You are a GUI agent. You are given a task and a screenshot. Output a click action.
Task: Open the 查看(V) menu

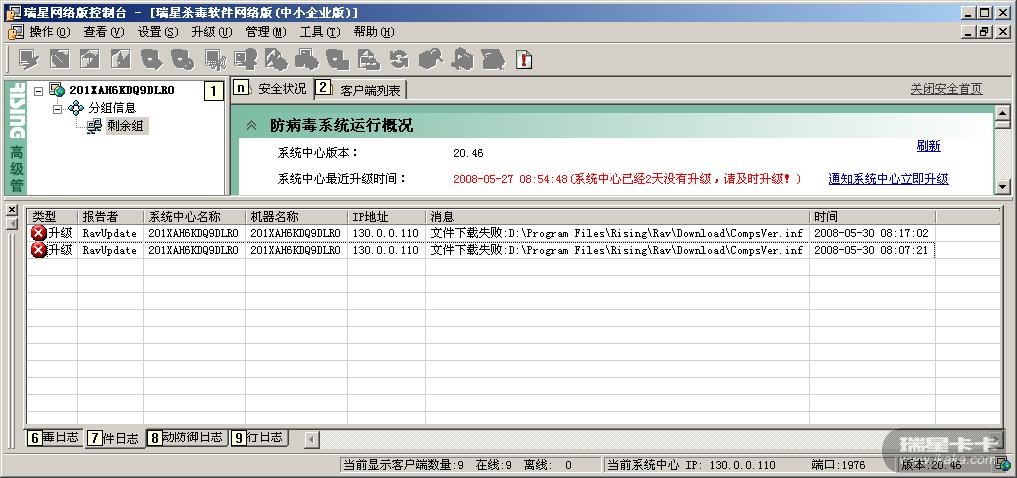[x=104, y=32]
